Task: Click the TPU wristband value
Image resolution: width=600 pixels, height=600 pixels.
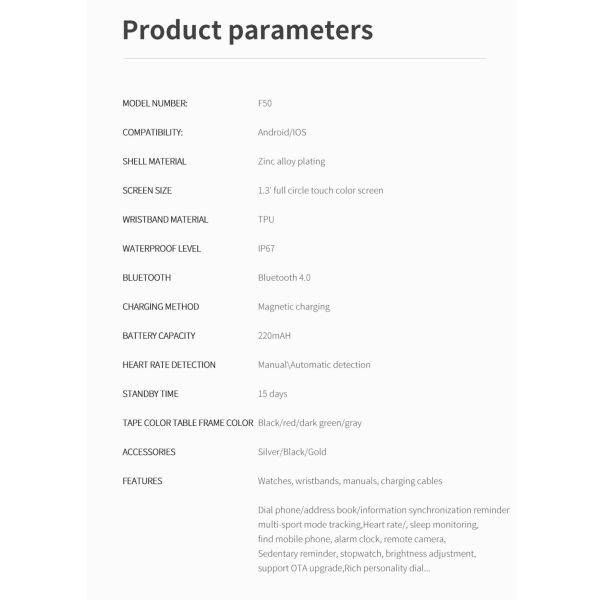Action: [266, 219]
